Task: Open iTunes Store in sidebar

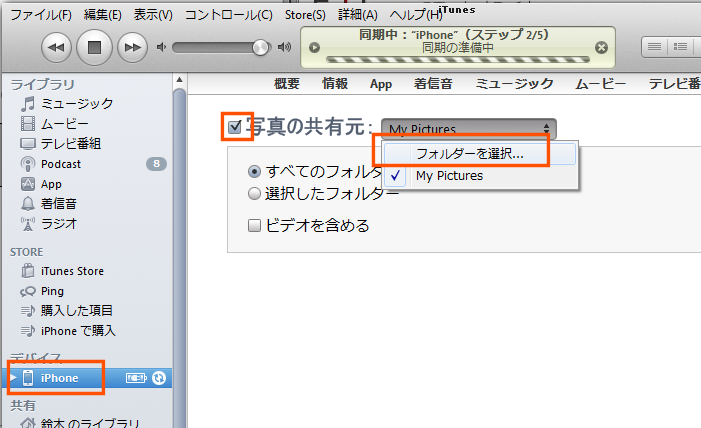Action: click(x=72, y=271)
